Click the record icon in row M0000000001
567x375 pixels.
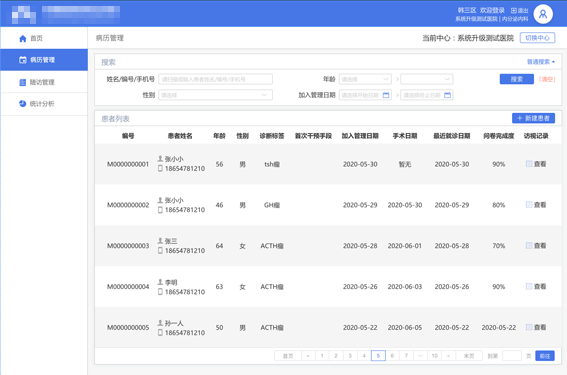pos(529,164)
